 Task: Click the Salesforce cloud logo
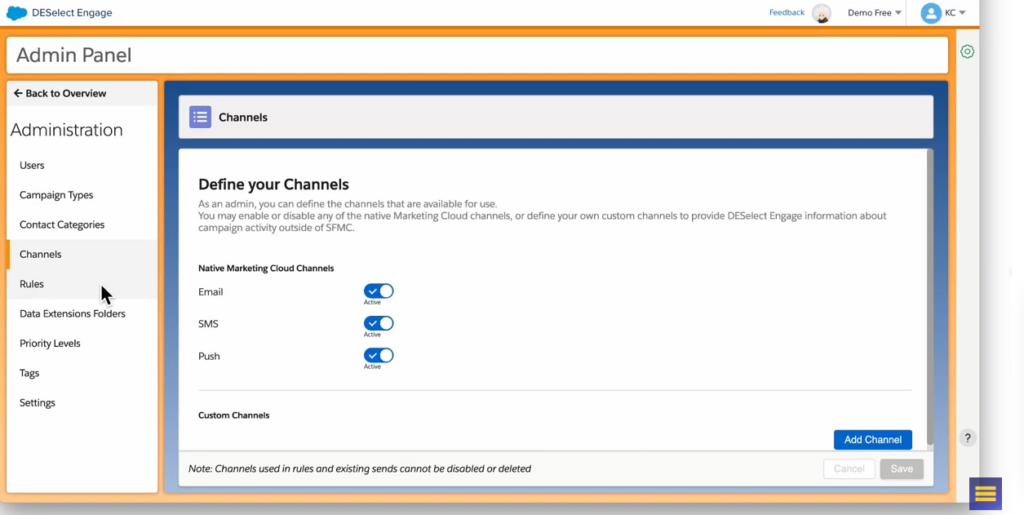click(16, 13)
